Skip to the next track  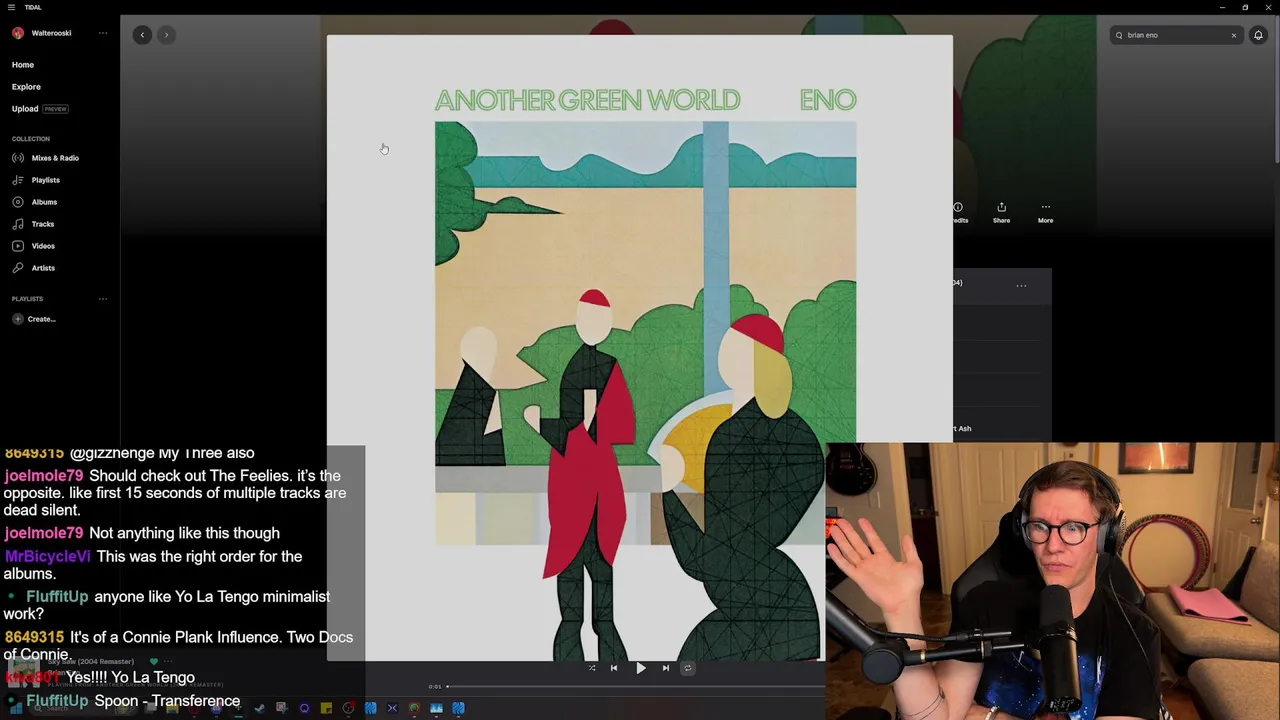[666, 668]
